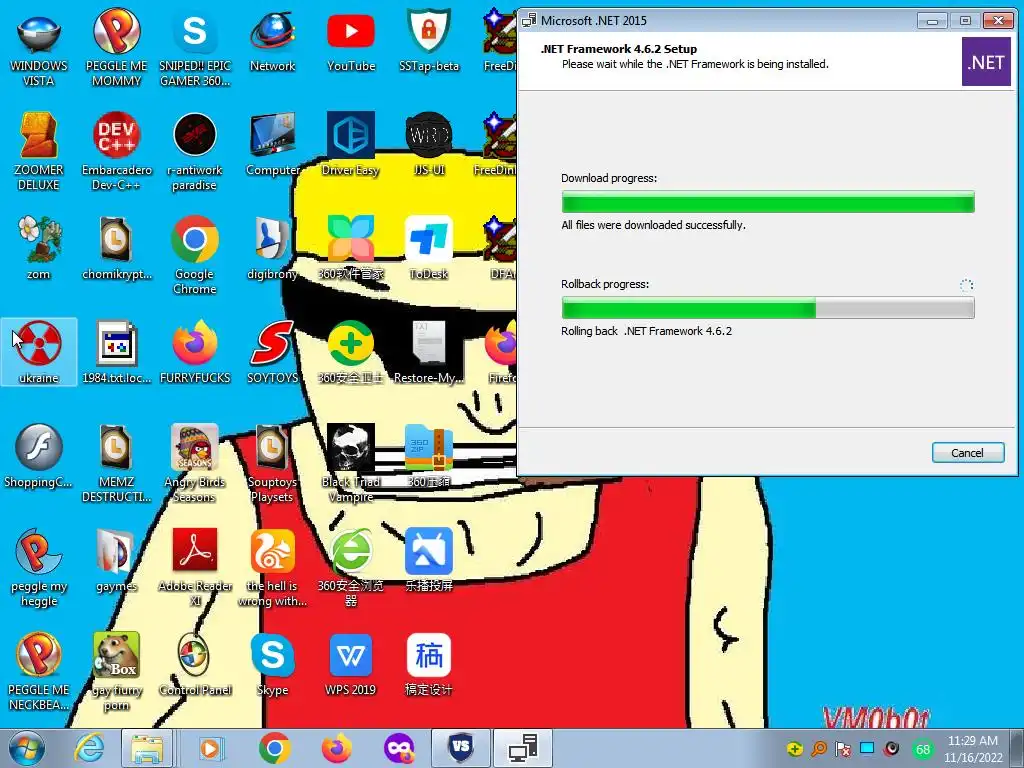Open the PEGGLE ME MOMMY desktop icon
The width and height of the screenshot is (1024, 768).
(x=116, y=47)
